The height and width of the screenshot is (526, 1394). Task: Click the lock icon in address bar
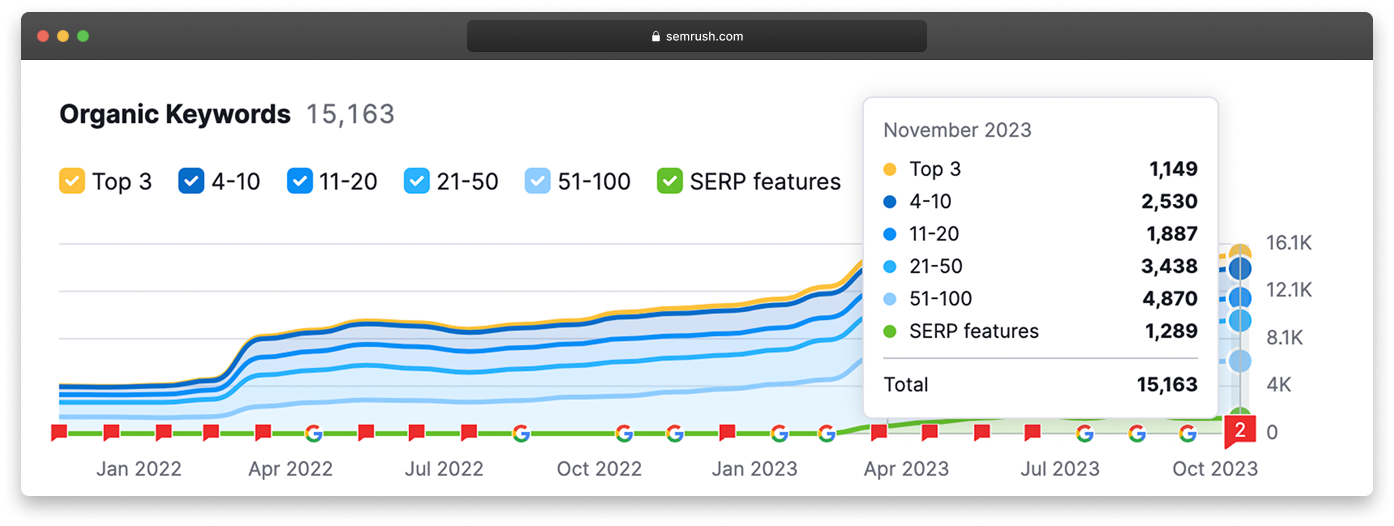[656, 37]
